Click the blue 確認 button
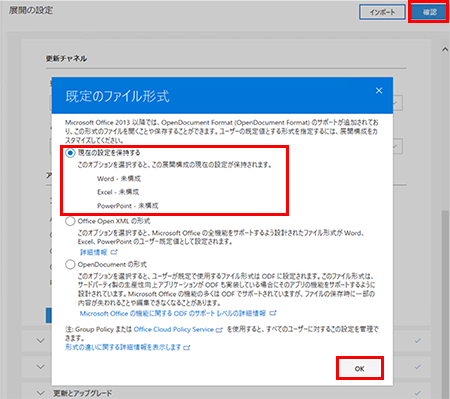This screenshot has height=399, width=450. pyautogui.click(x=429, y=12)
